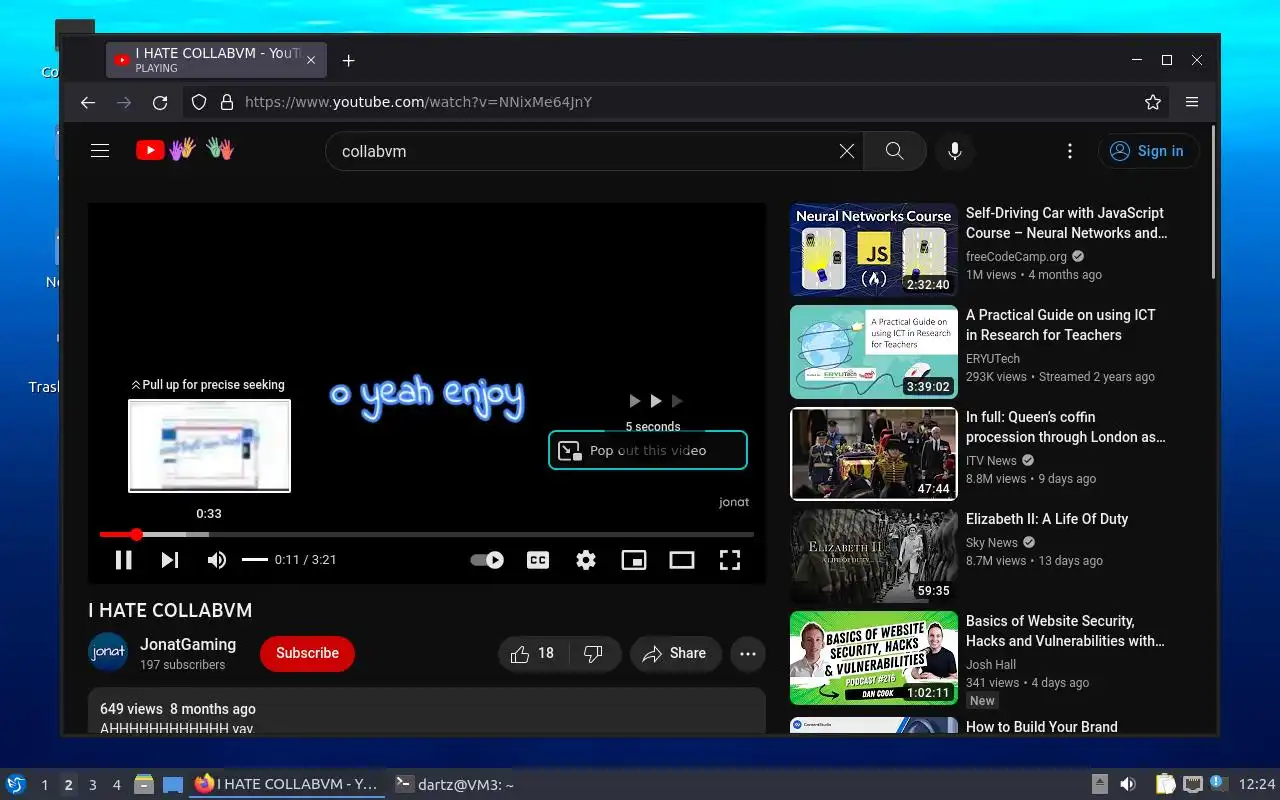Open the JonatGaming channel name link
Viewport: 1280px width, 800px height.
click(x=188, y=645)
